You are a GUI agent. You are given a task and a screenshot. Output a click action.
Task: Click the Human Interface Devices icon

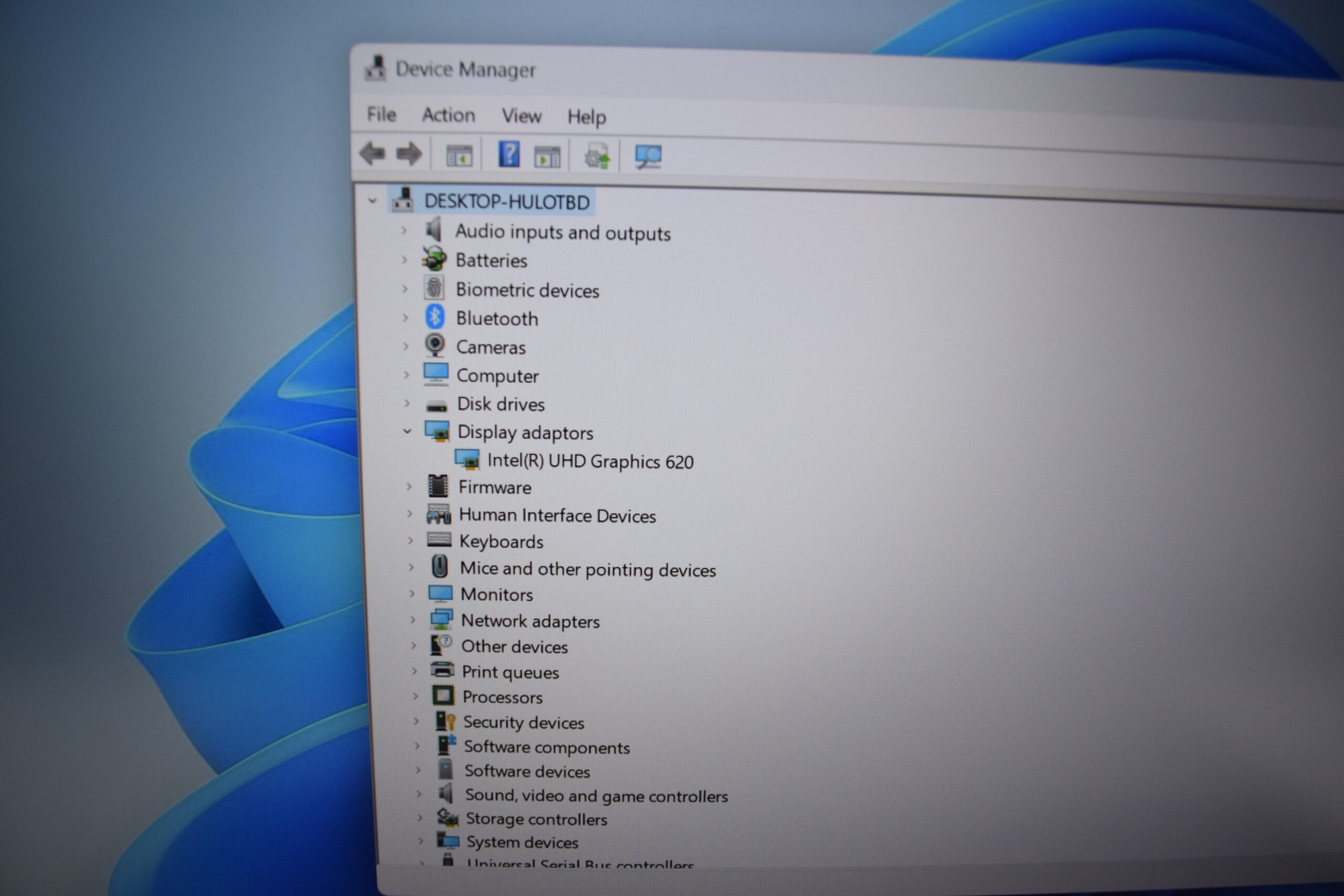pyautogui.click(x=439, y=514)
